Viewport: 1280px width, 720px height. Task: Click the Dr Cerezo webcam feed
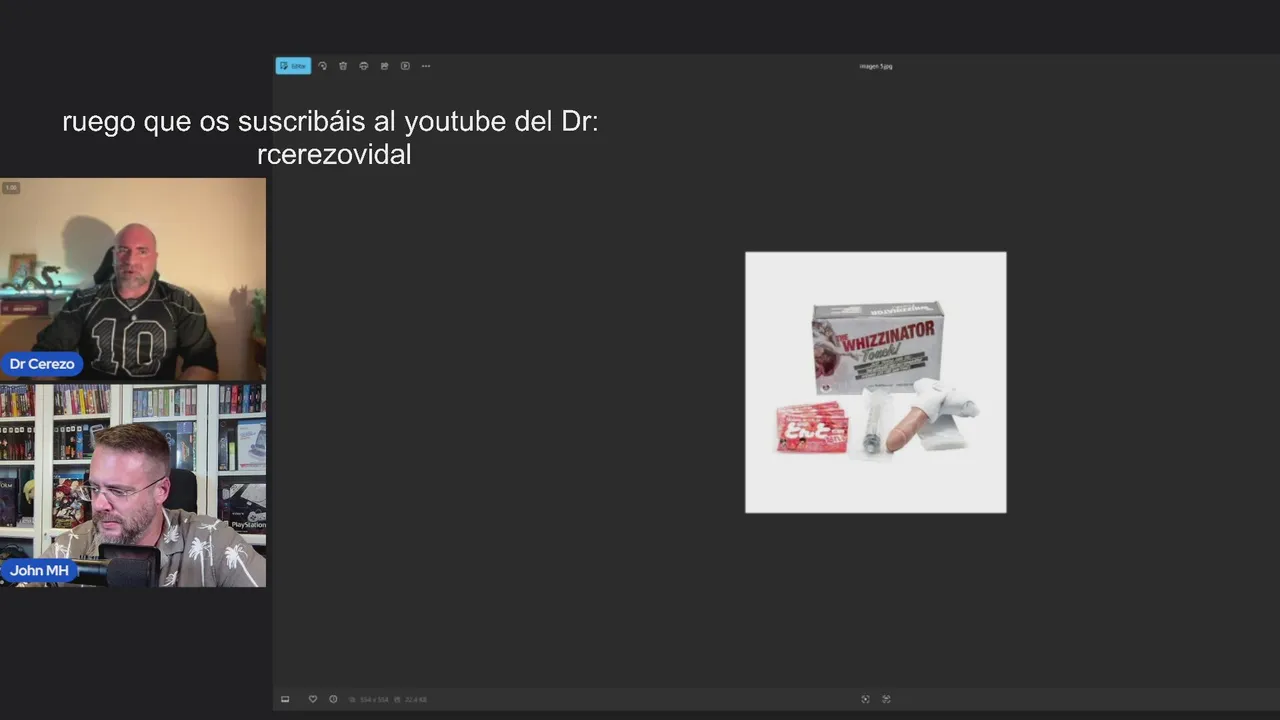coord(133,280)
